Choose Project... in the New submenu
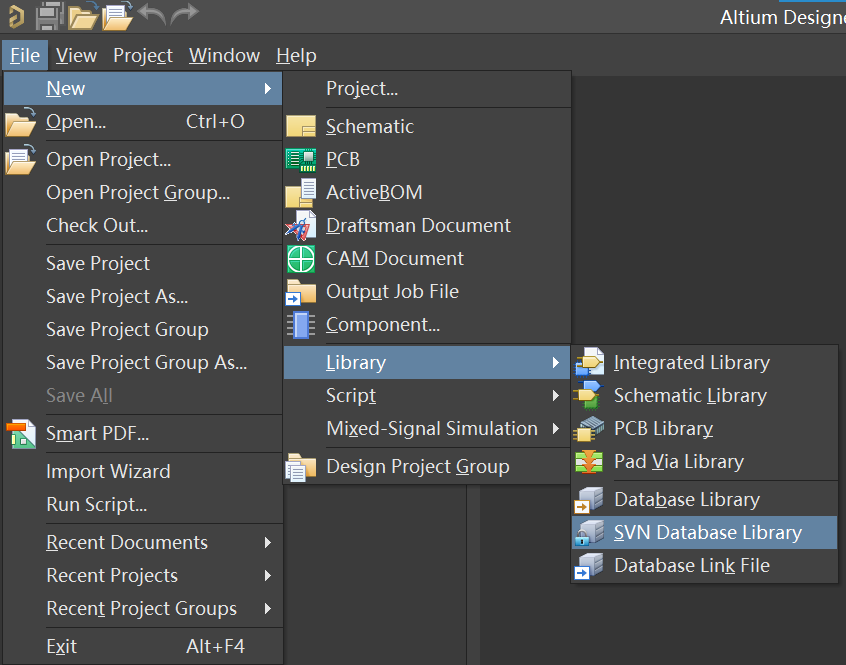The width and height of the screenshot is (846, 665). 427,88
